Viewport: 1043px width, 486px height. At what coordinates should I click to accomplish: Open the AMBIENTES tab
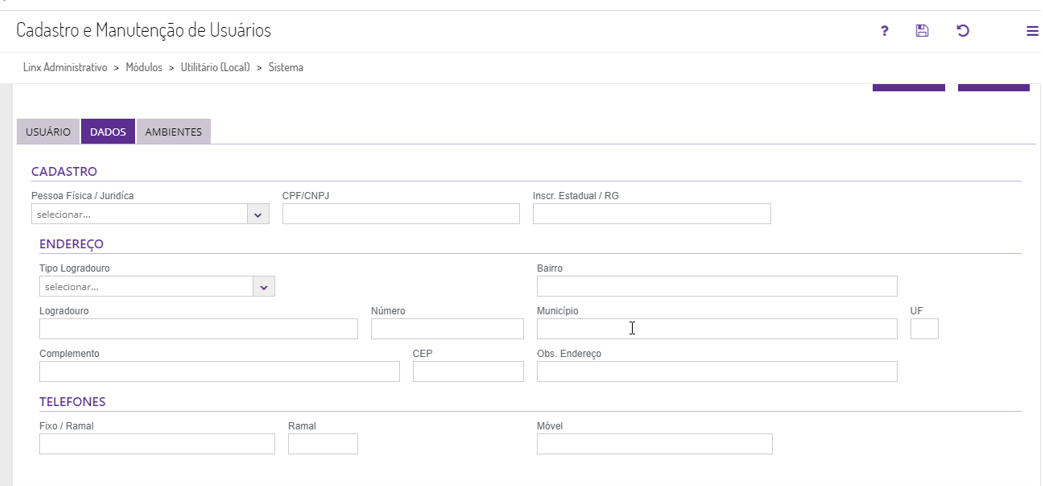[173, 132]
